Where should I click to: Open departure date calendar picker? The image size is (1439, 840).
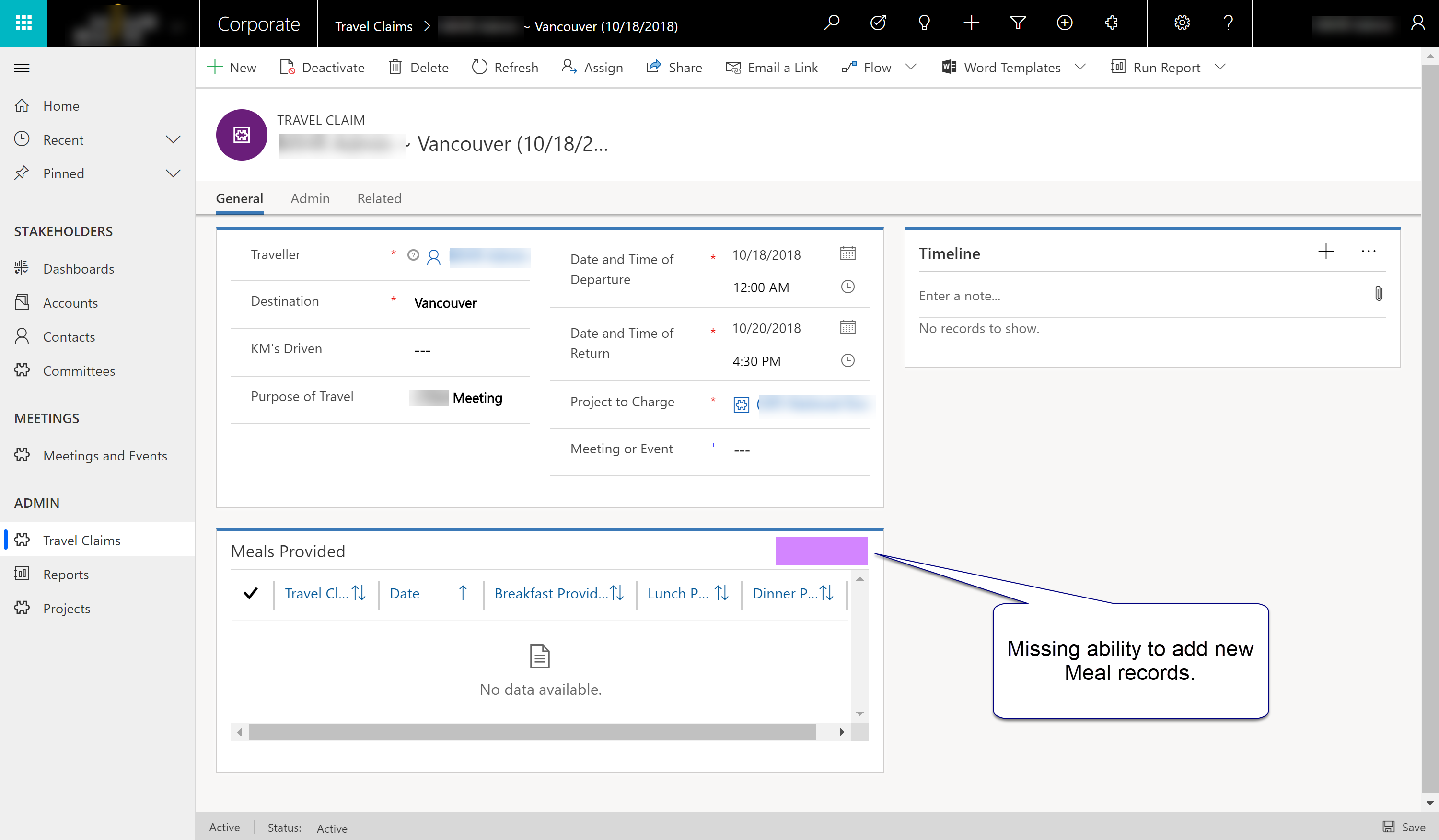(x=847, y=254)
